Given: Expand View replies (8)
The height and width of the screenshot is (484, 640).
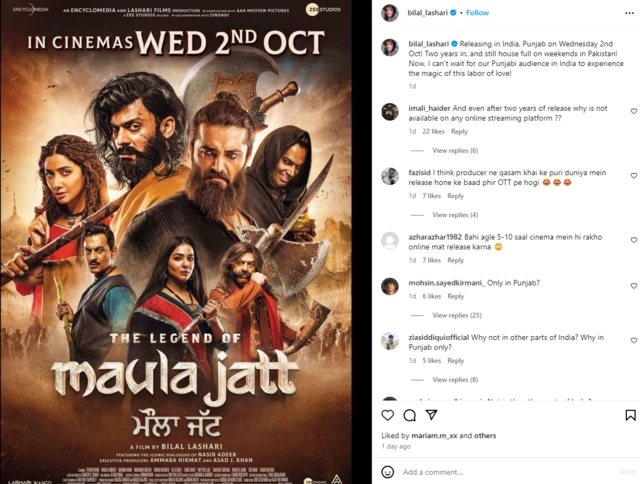Looking at the screenshot, I should point(455,380).
